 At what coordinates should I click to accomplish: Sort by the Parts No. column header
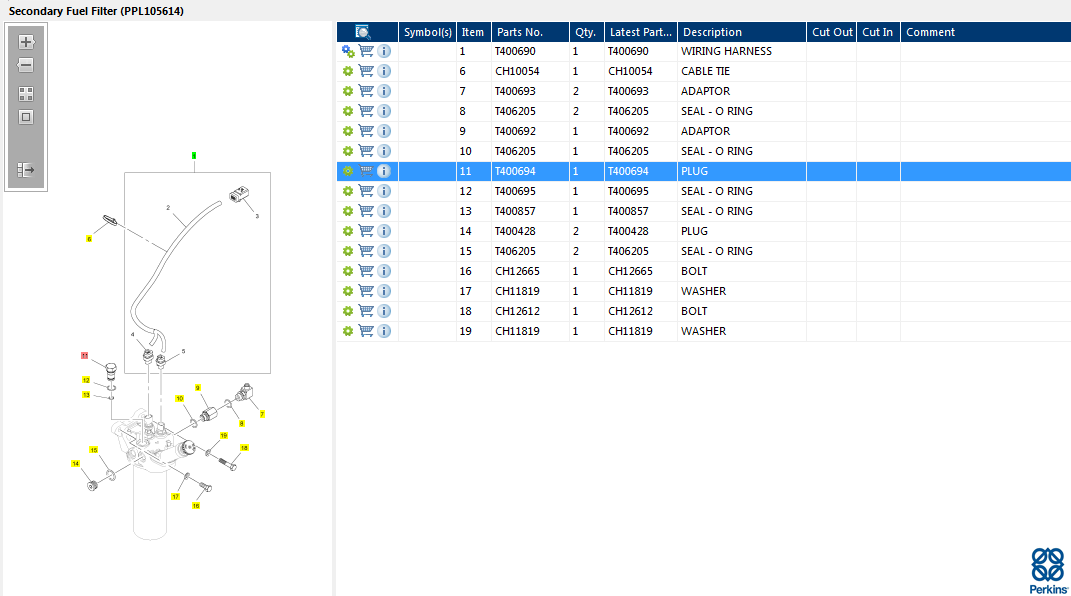click(530, 32)
